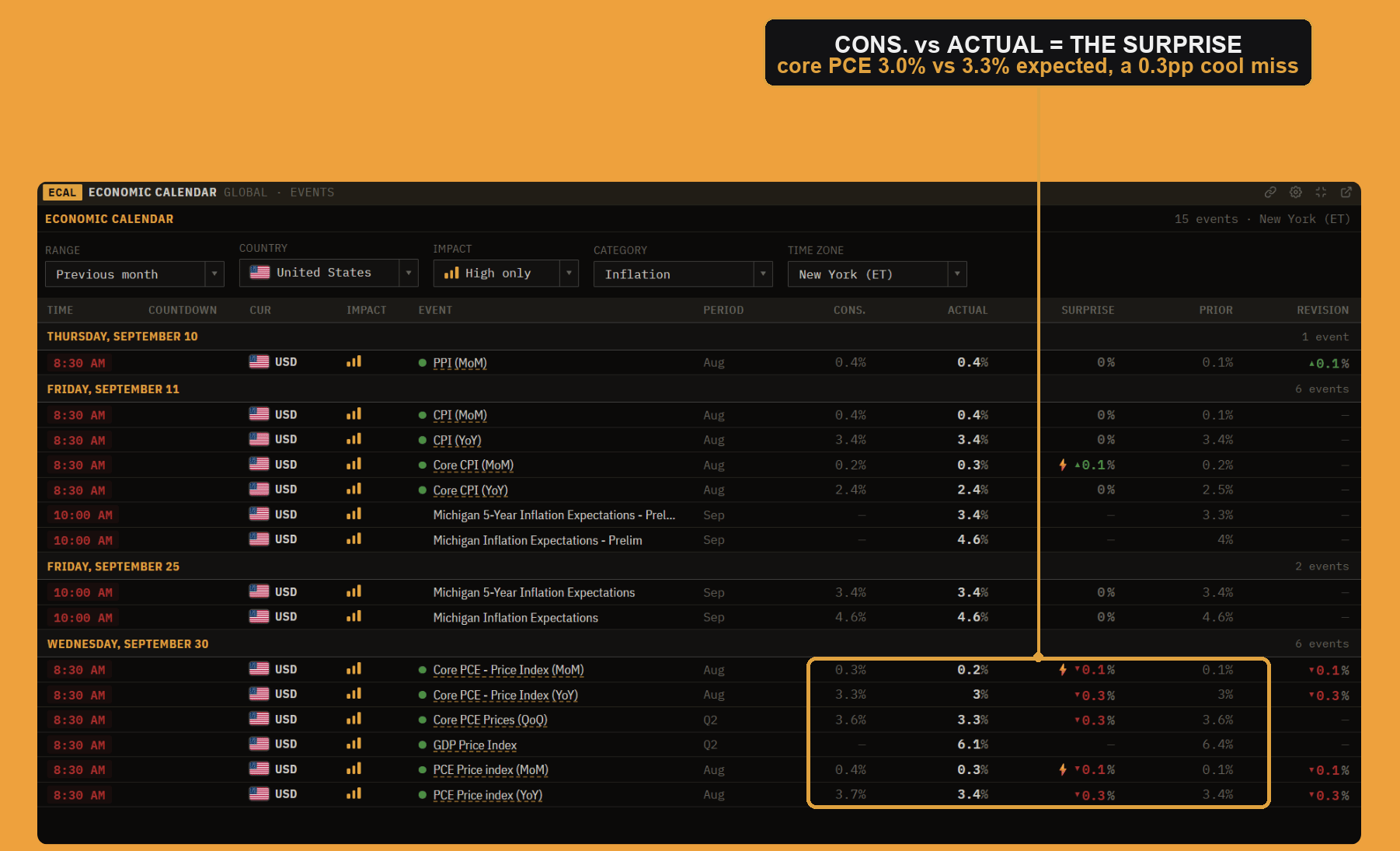The width and height of the screenshot is (1400, 851).
Task: Click the PERIOD column header
Action: coord(723,310)
